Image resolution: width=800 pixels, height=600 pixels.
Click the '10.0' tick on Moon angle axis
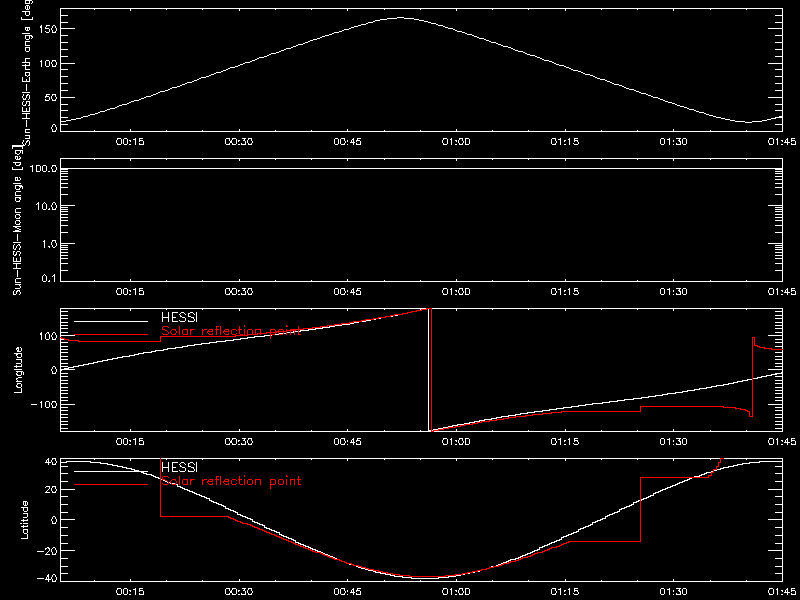coord(47,206)
